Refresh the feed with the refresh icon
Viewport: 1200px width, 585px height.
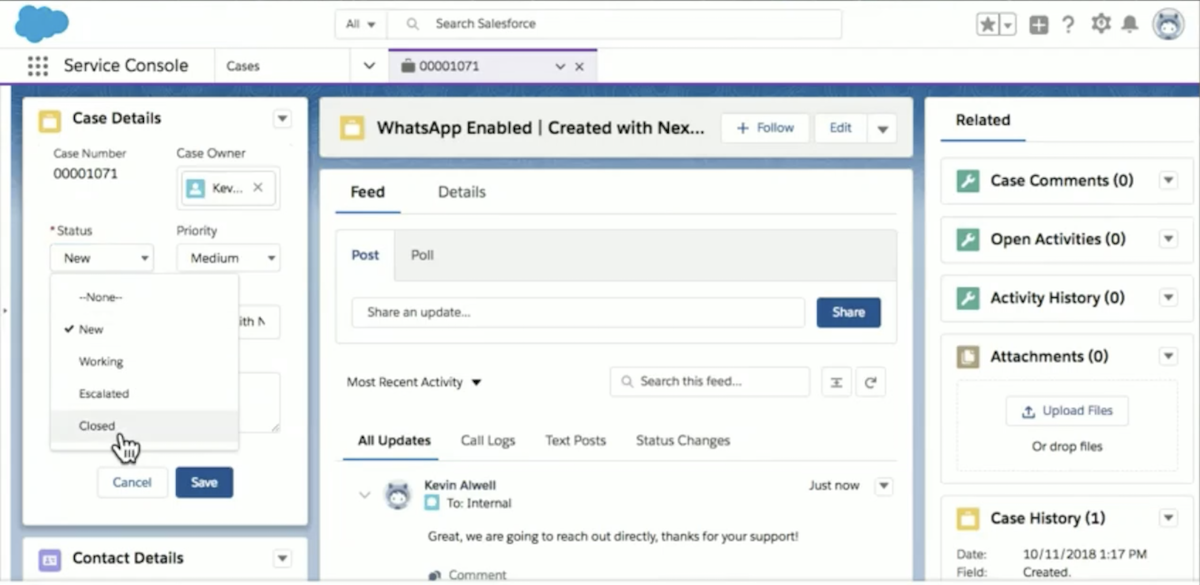point(870,382)
